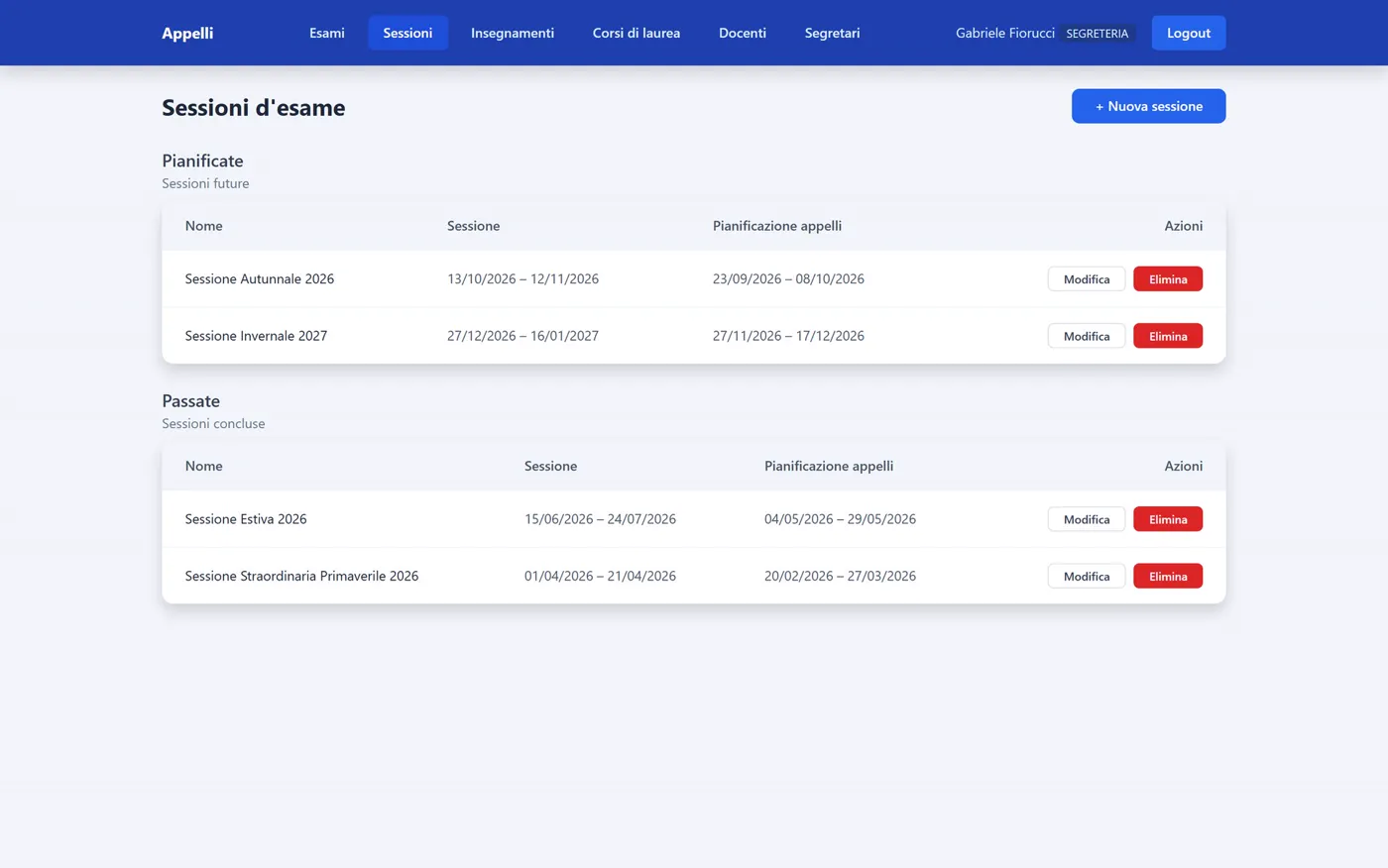Go to the Insegnamenti section
This screenshot has height=868, width=1388.
[513, 33]
